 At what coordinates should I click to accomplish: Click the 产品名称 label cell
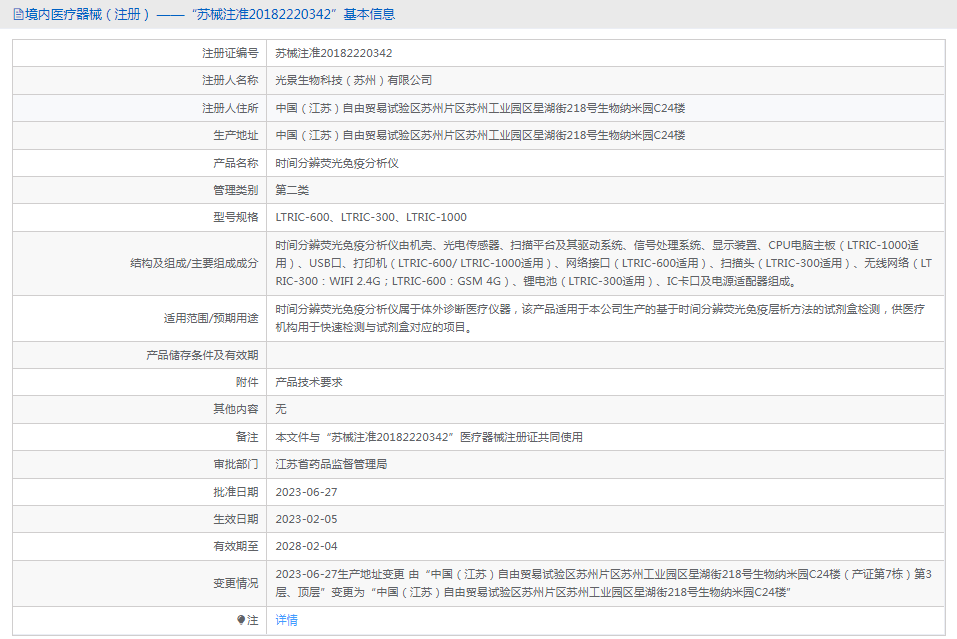[x=140, y=163]
